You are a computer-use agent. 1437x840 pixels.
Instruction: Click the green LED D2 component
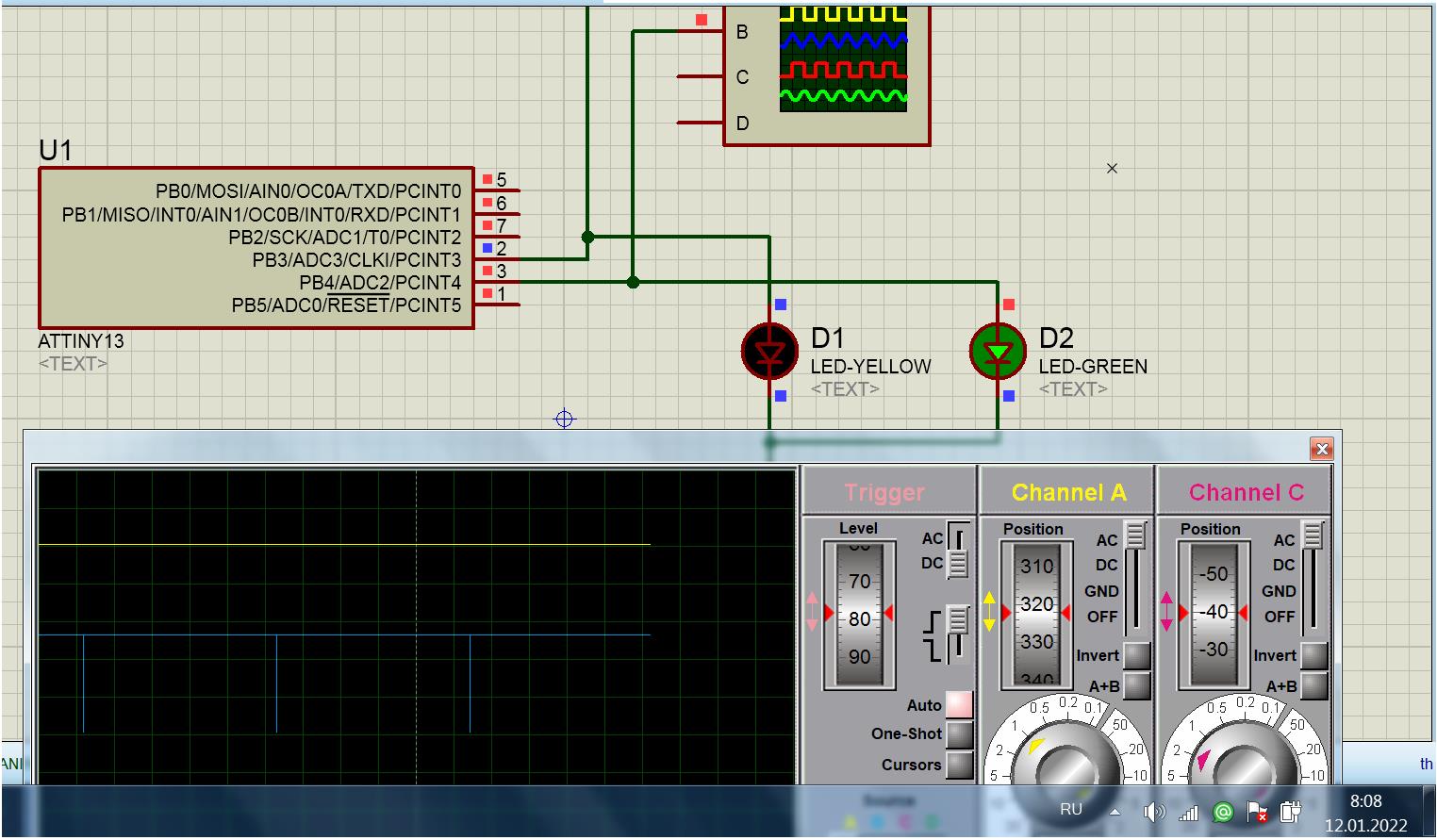998,352
